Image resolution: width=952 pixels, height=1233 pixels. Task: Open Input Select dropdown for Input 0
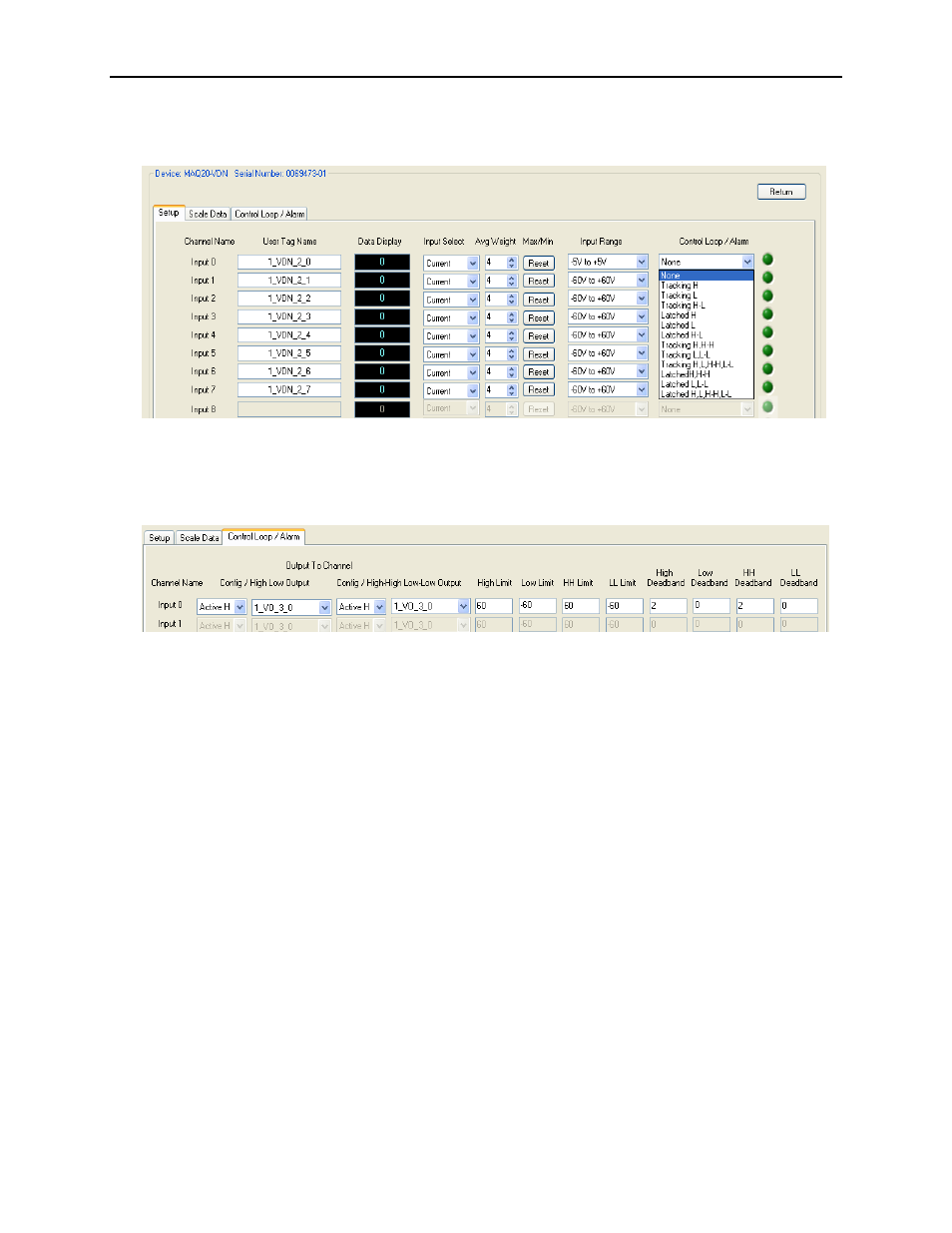pyautogui.click(x=451, y=263)
